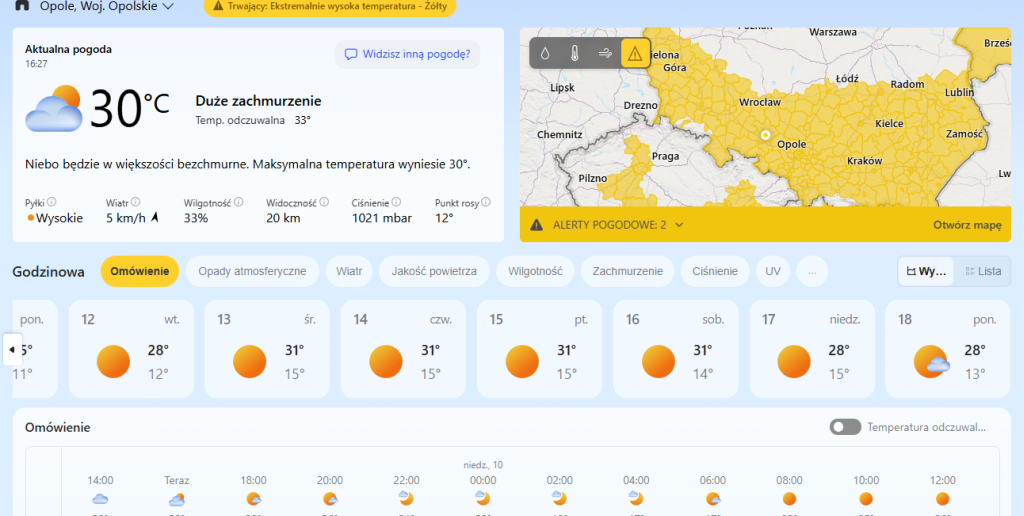
Task: Select the thermometer temperature map layer icon
Action: 575,54
